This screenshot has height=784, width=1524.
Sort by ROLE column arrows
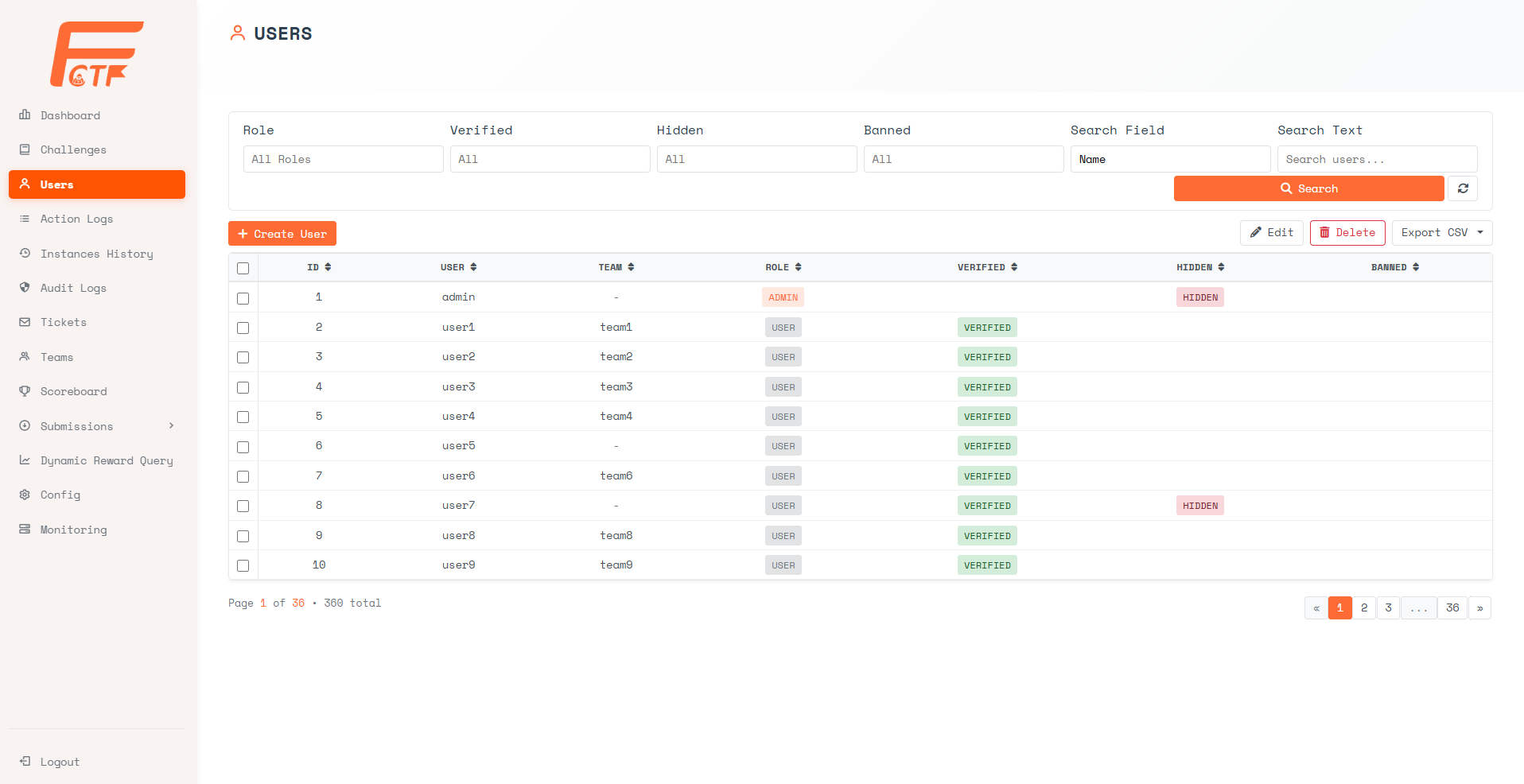798,267
